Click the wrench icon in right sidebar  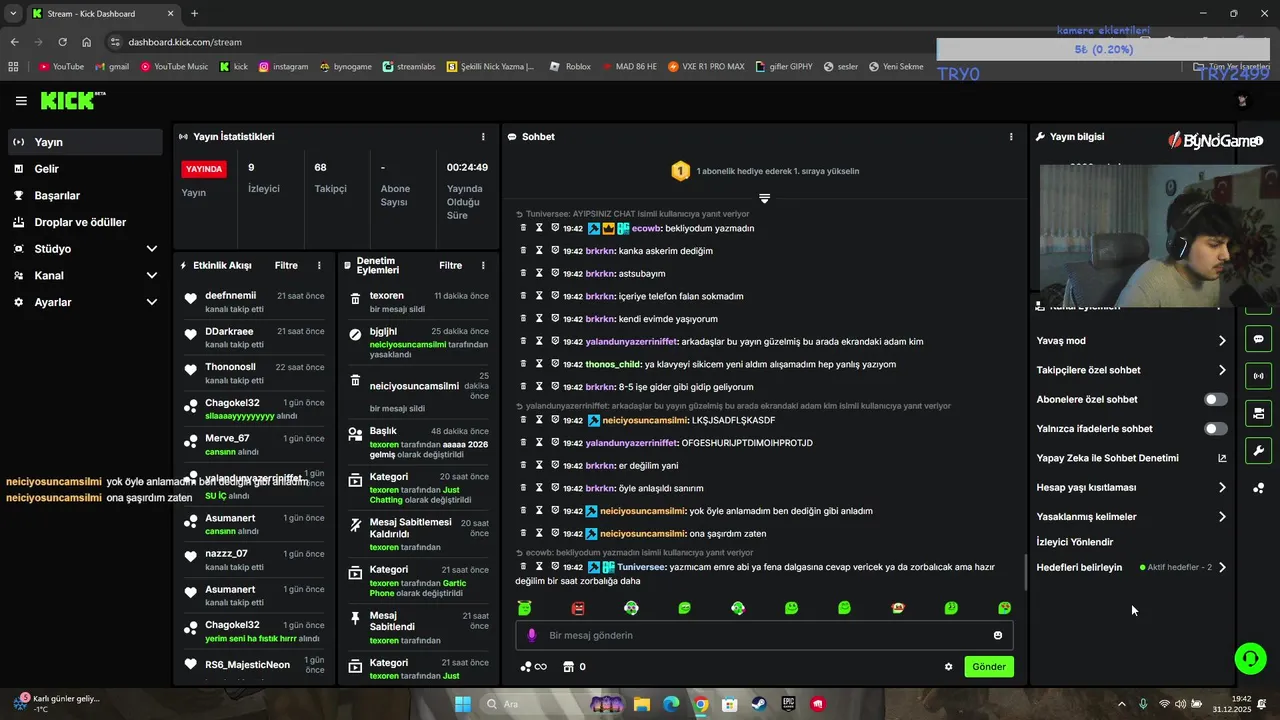[x=1258, y=450]
